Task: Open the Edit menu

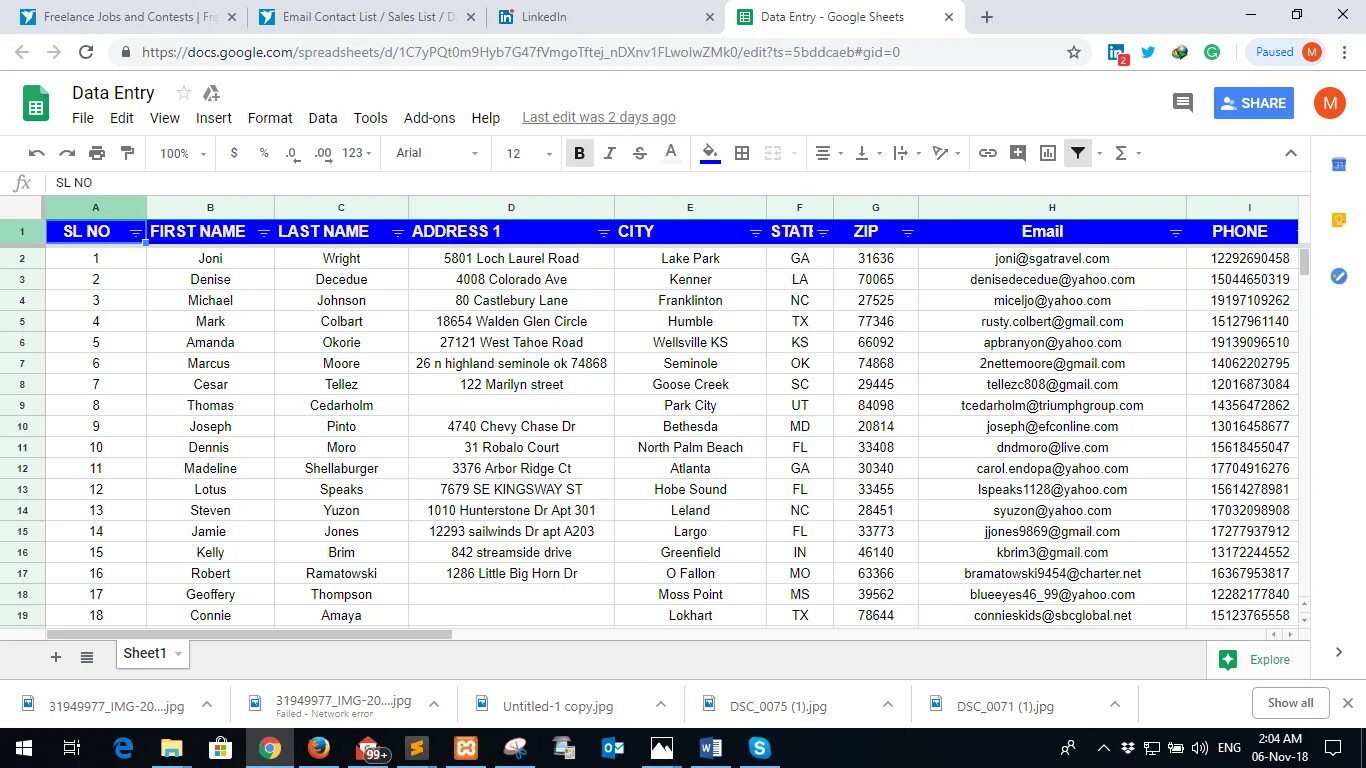Action: pyautogui.click(x=122, y=118)
